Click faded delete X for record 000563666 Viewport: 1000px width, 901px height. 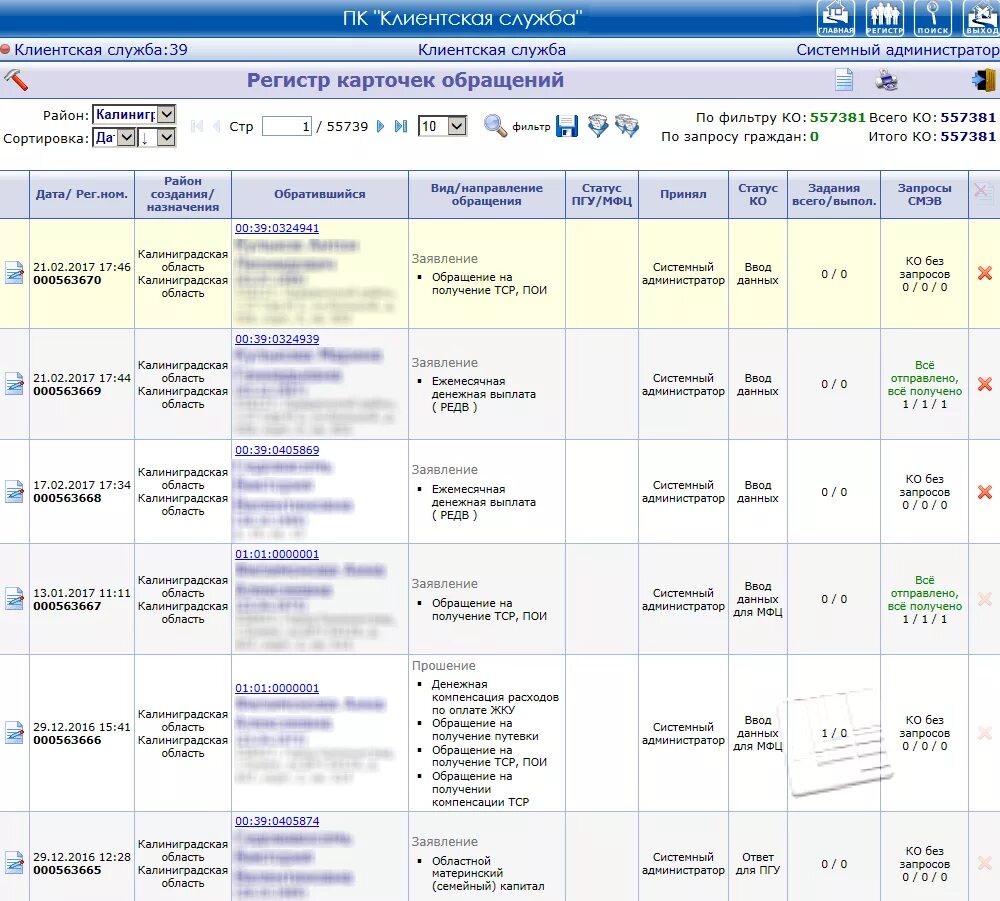coord(985,733)
